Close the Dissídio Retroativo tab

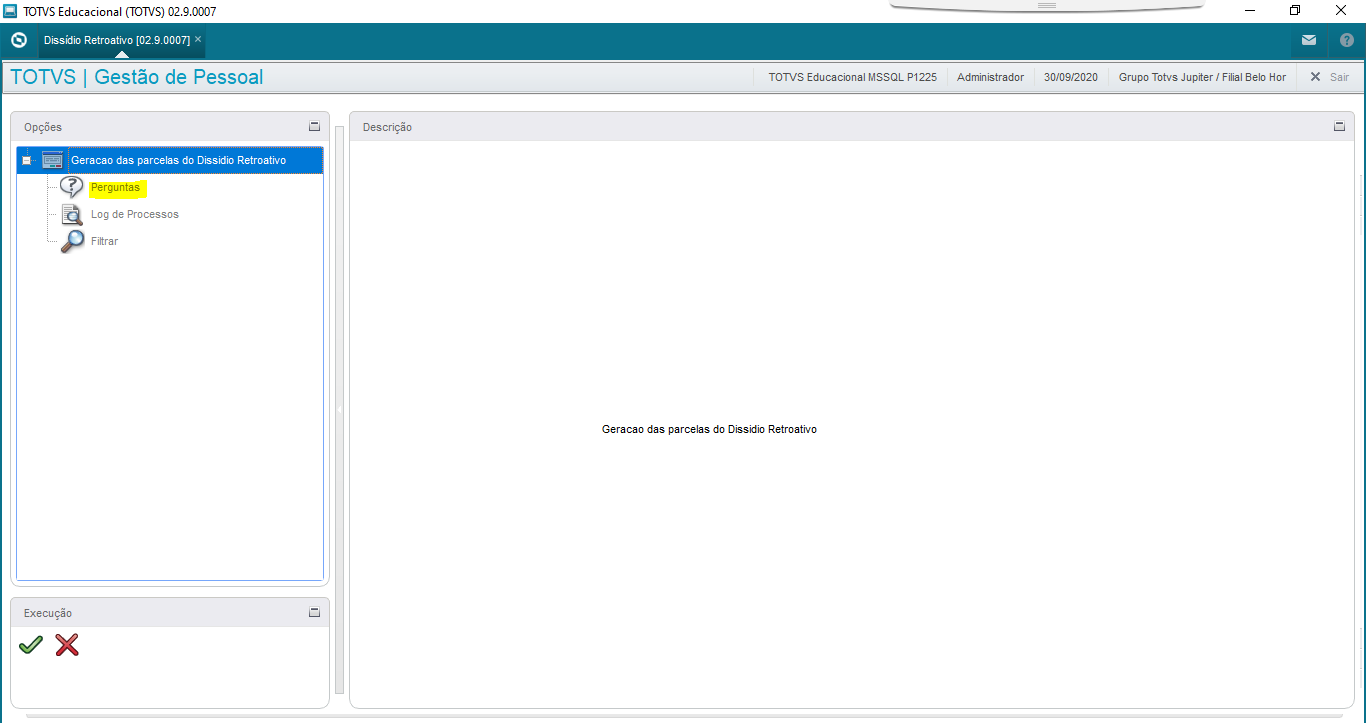(198, 39)
